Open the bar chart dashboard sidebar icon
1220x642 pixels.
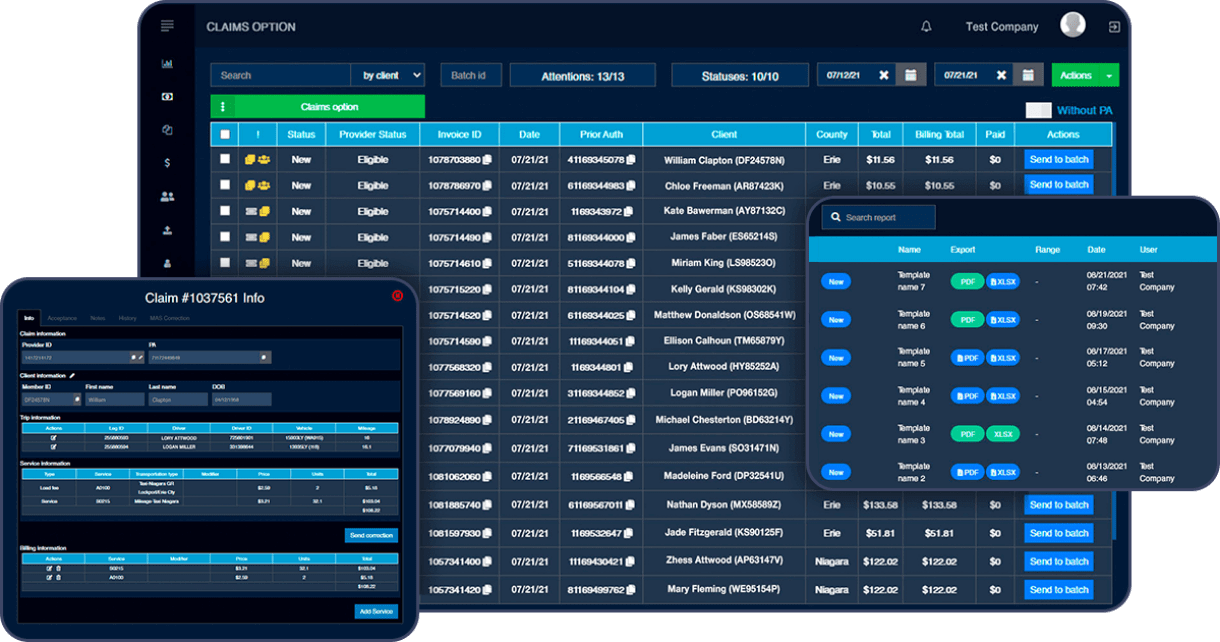[167, 64]
